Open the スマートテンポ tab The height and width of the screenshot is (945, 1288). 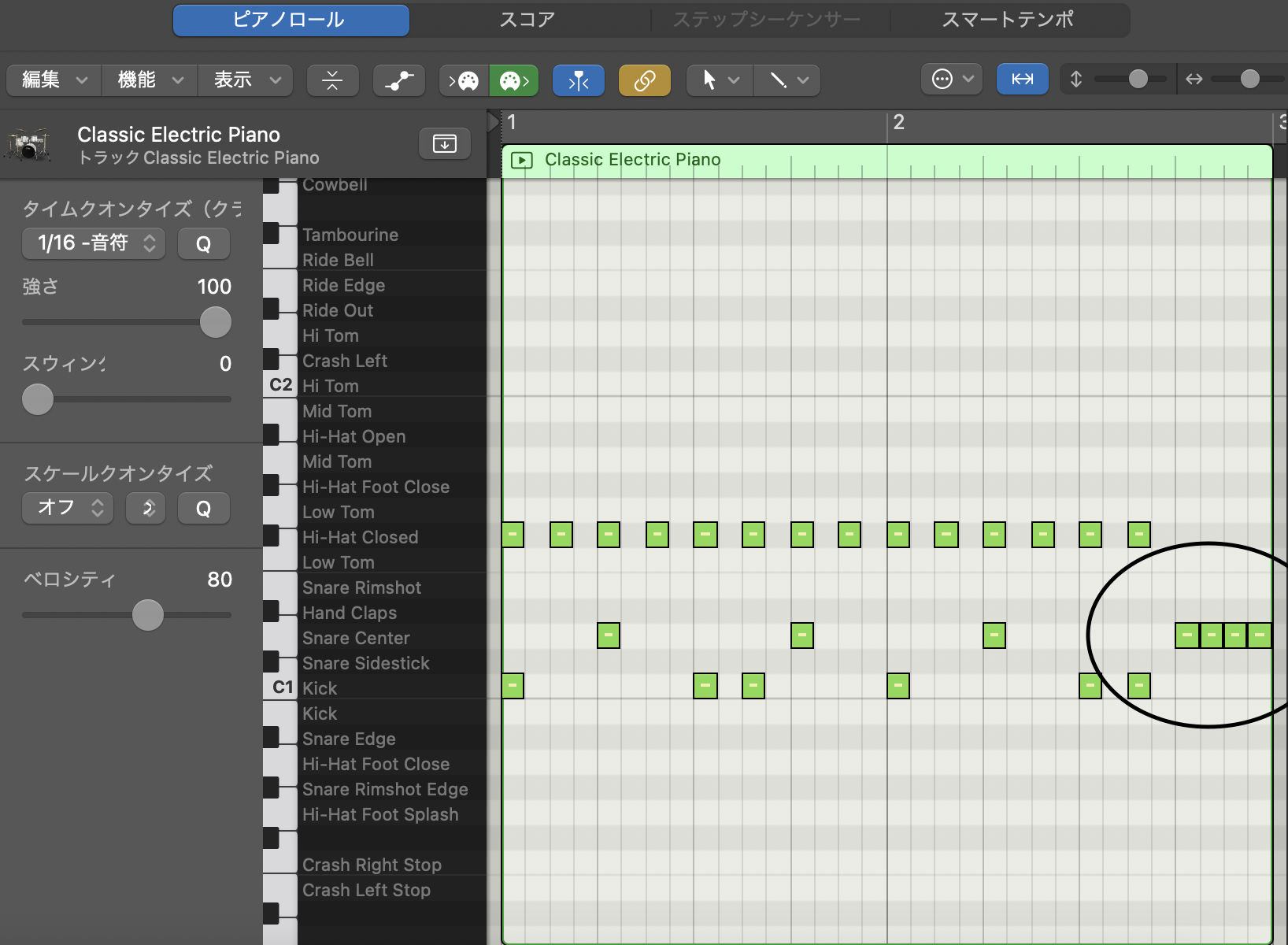[x=1009, y=20]
